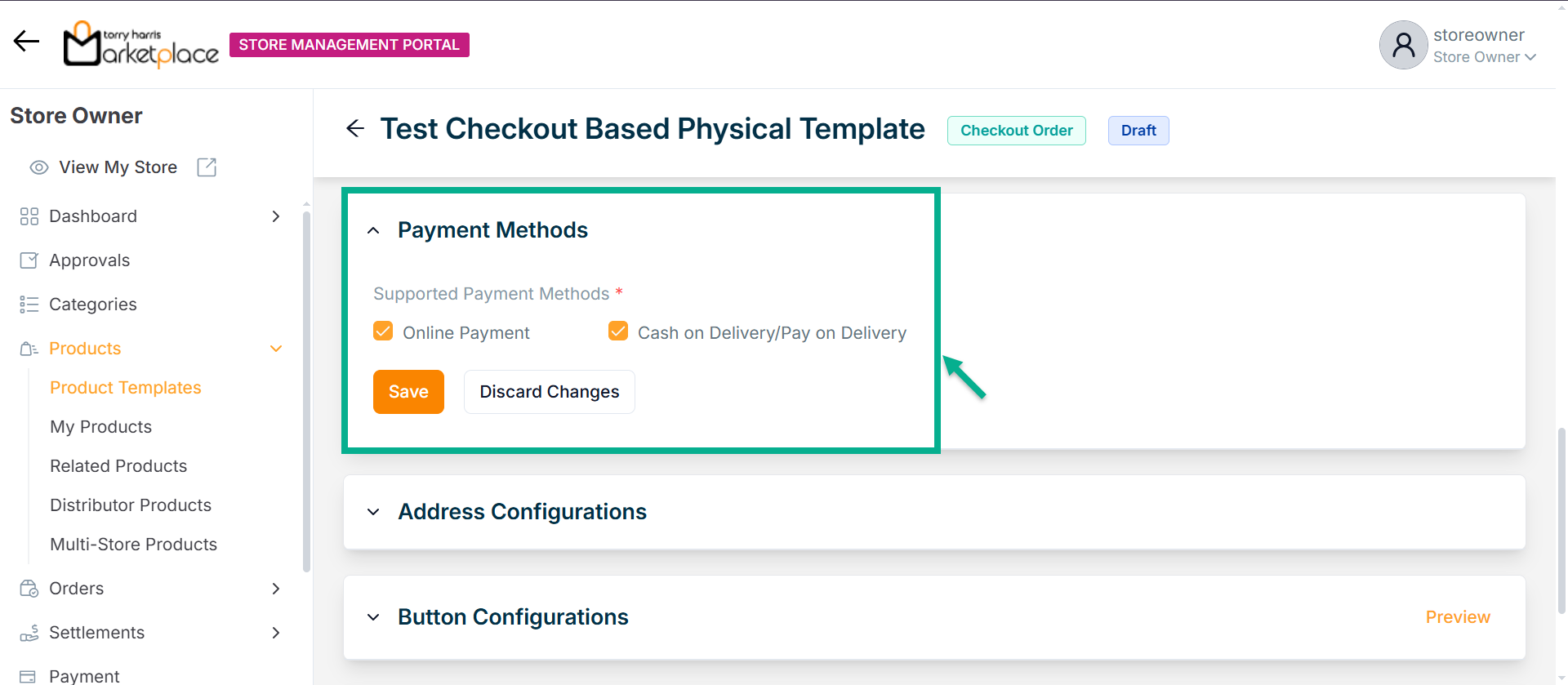Viewport: 1568px width, 685px height.
Task: Open the My Products menu item
Action: point(100,427)
